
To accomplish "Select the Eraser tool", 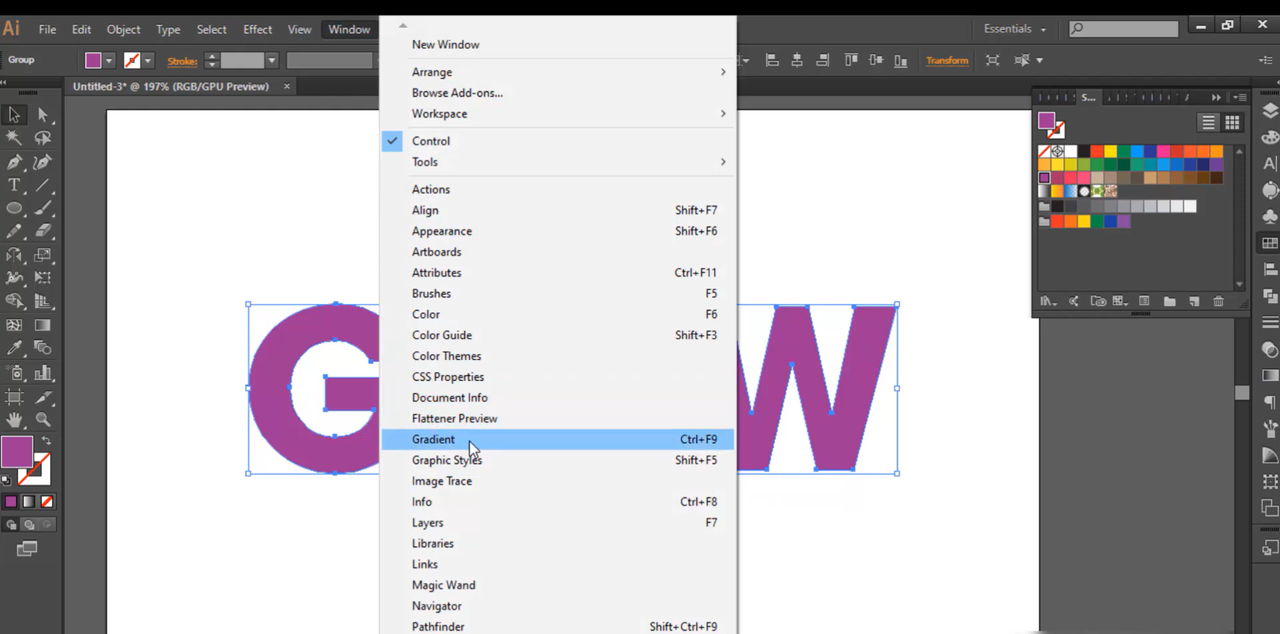I will pos(43,231).
